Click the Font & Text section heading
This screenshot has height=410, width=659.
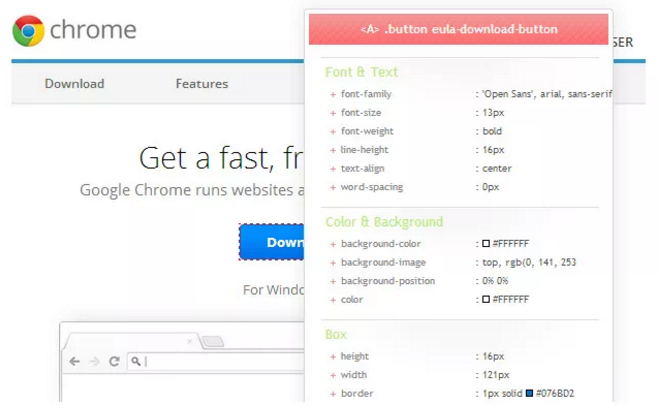click(361, 72)
